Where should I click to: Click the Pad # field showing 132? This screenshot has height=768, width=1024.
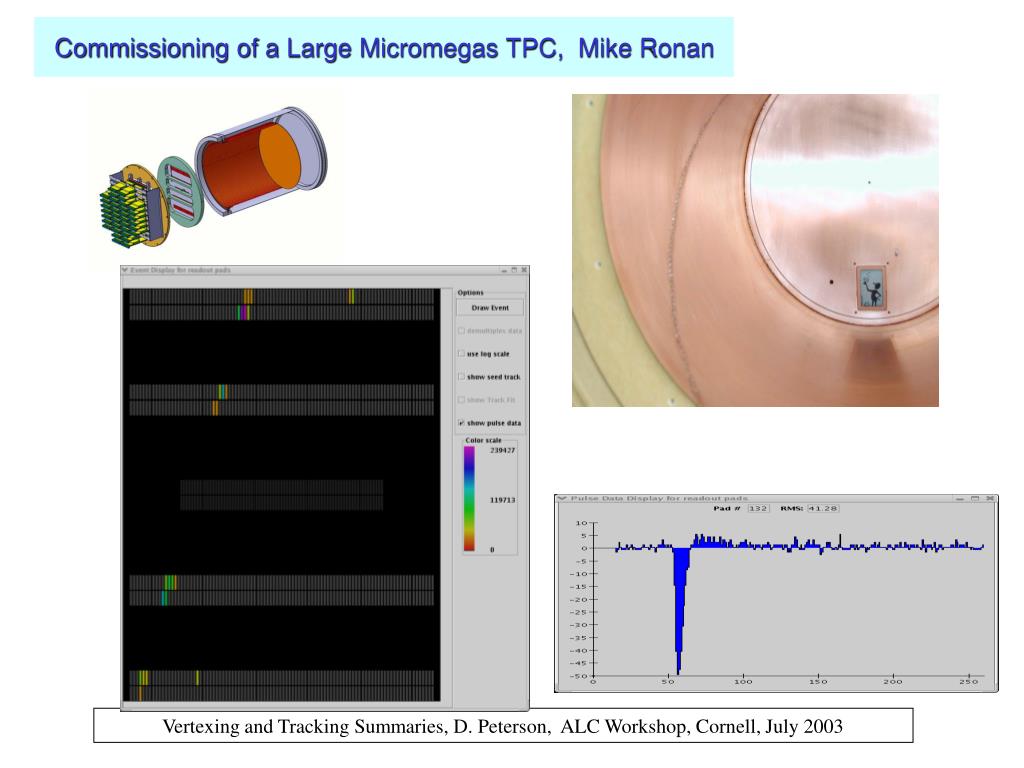pos(758,508)
